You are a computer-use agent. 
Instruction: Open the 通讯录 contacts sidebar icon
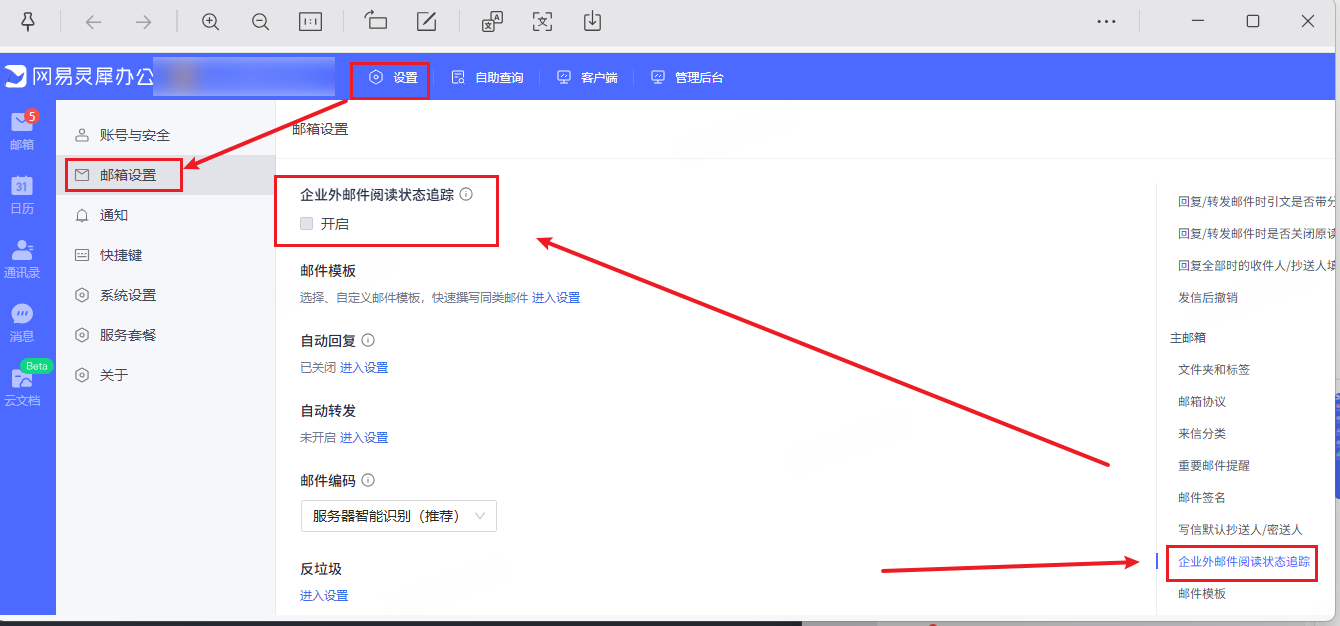point(22,259)
